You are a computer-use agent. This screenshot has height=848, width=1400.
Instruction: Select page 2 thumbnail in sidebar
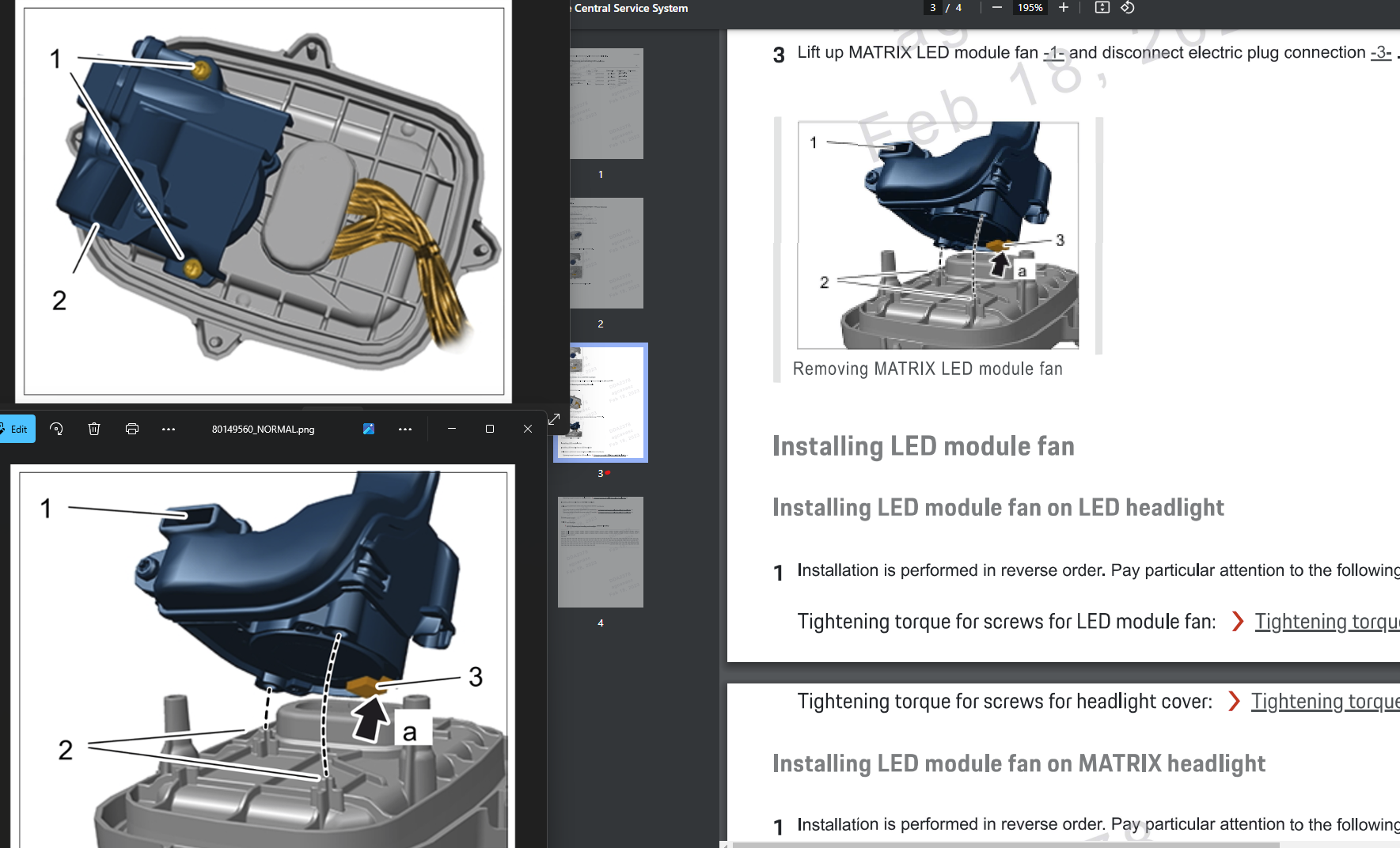[x=606, y=253]
